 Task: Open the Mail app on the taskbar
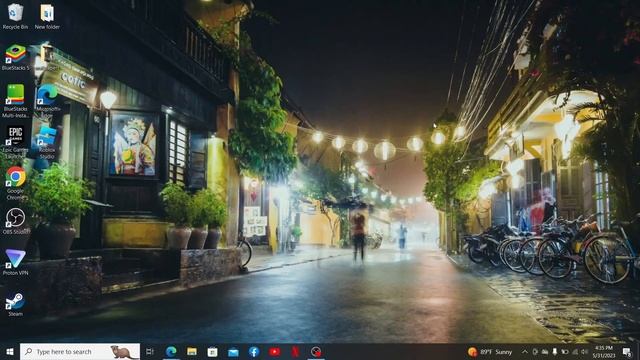pos(233,351)
